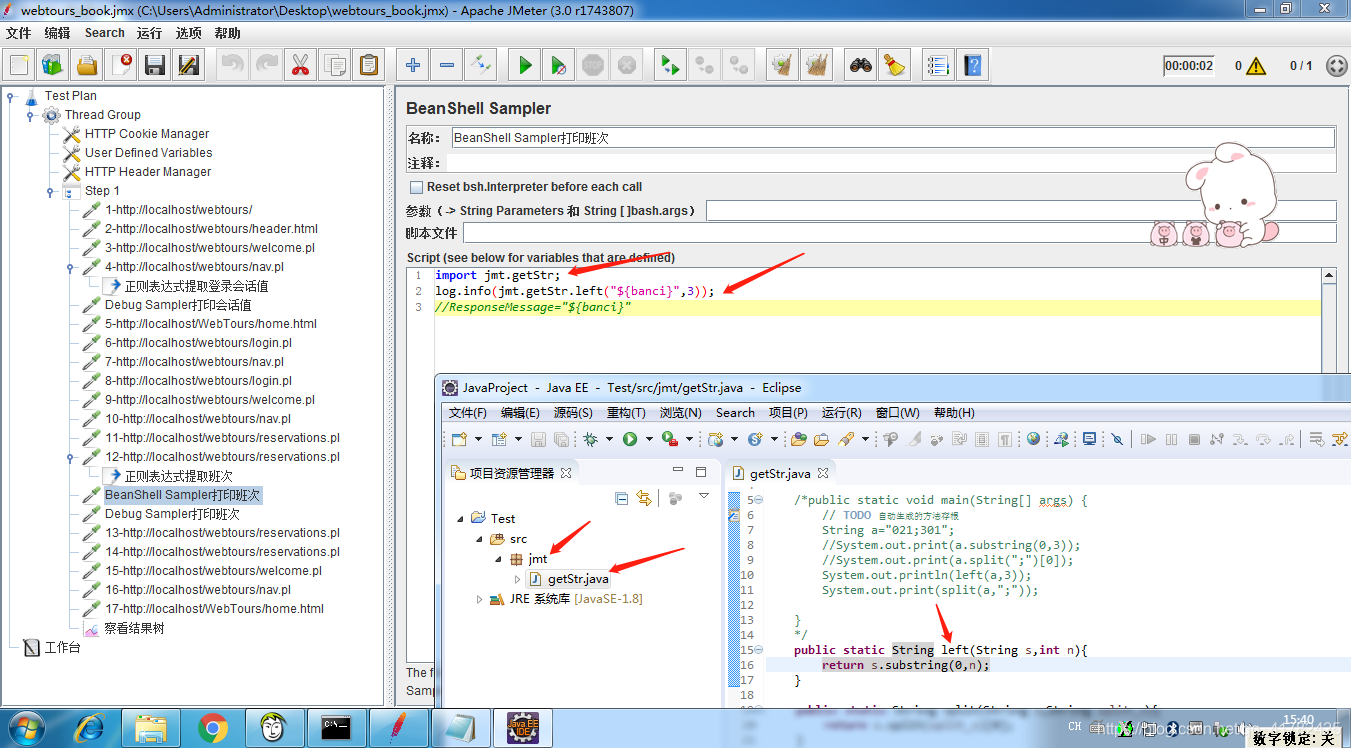The height and width of the screenshot is (748, 1351).
Task: Click the Windows Start button
Action: click(26, 727)
